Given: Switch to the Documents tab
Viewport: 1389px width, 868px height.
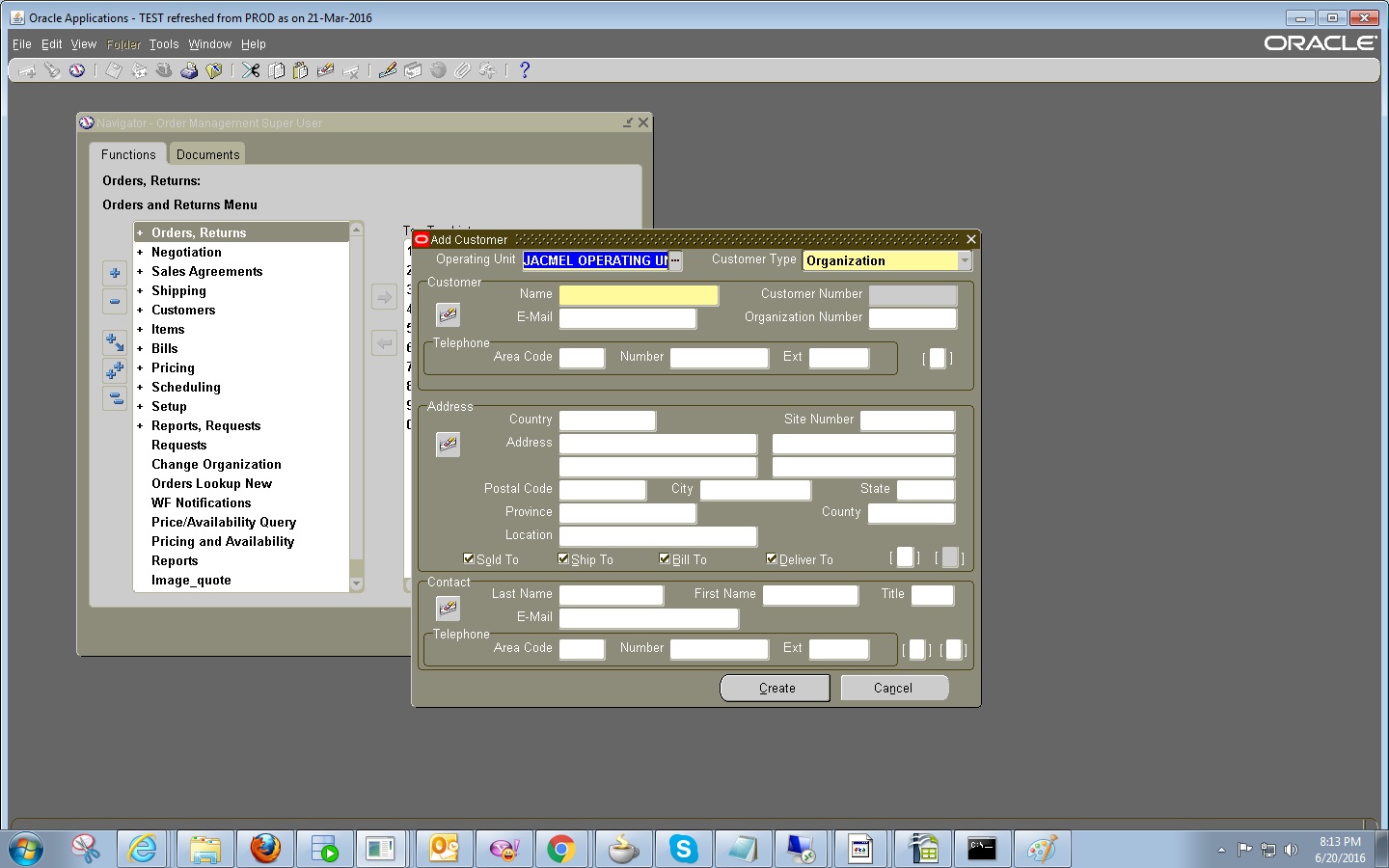Looking at the screenshot, I should pyautogui.click(x=206, y=153).
